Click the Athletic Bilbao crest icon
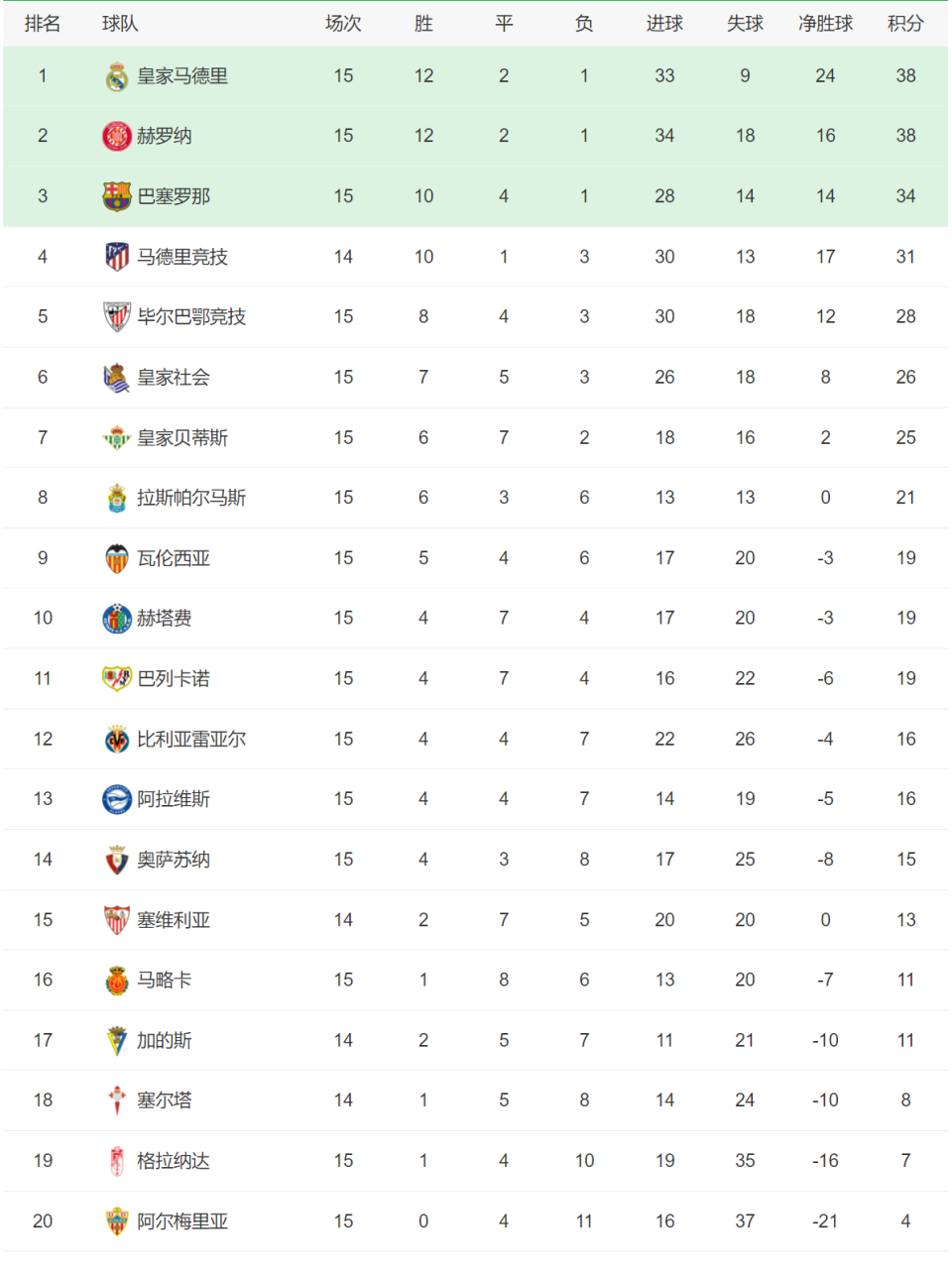This screenshot has height=1273, width=952. point(117,317)
